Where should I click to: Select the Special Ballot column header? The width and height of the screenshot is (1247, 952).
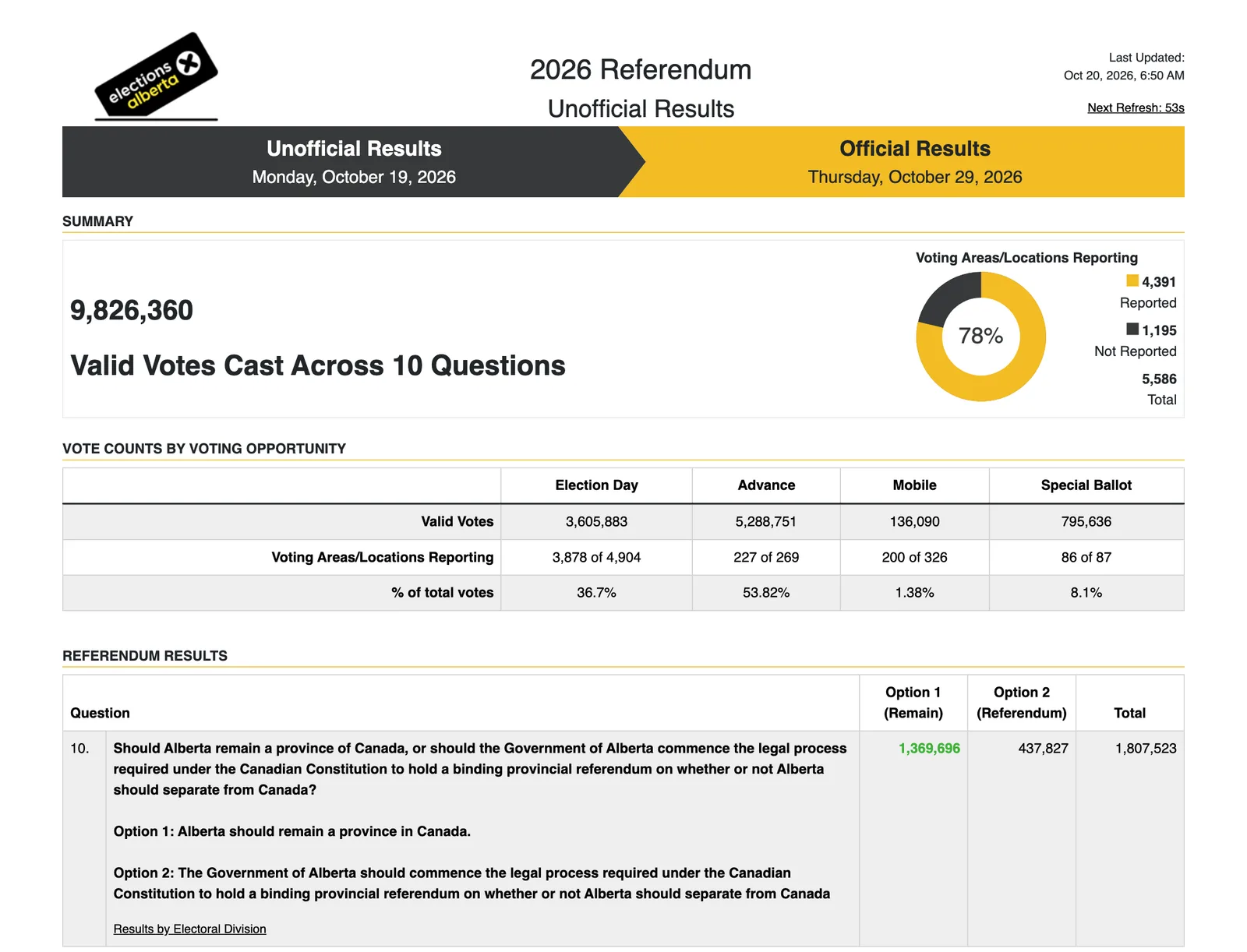point(1086,485)
